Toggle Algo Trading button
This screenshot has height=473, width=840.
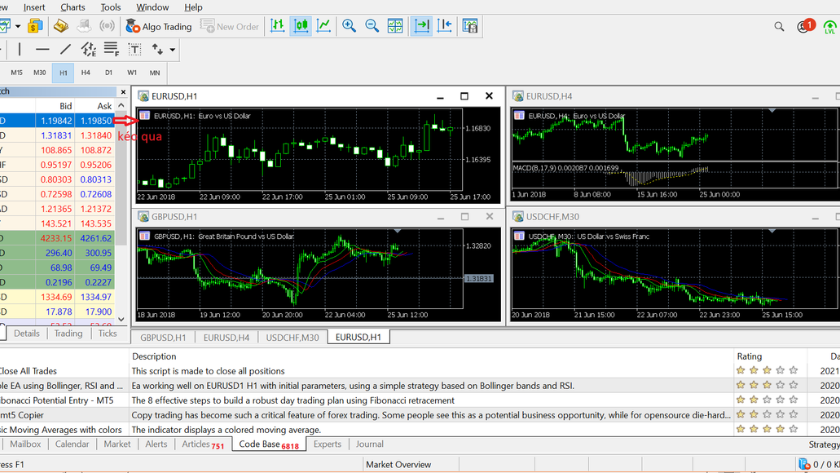click(x=159, y=26)
